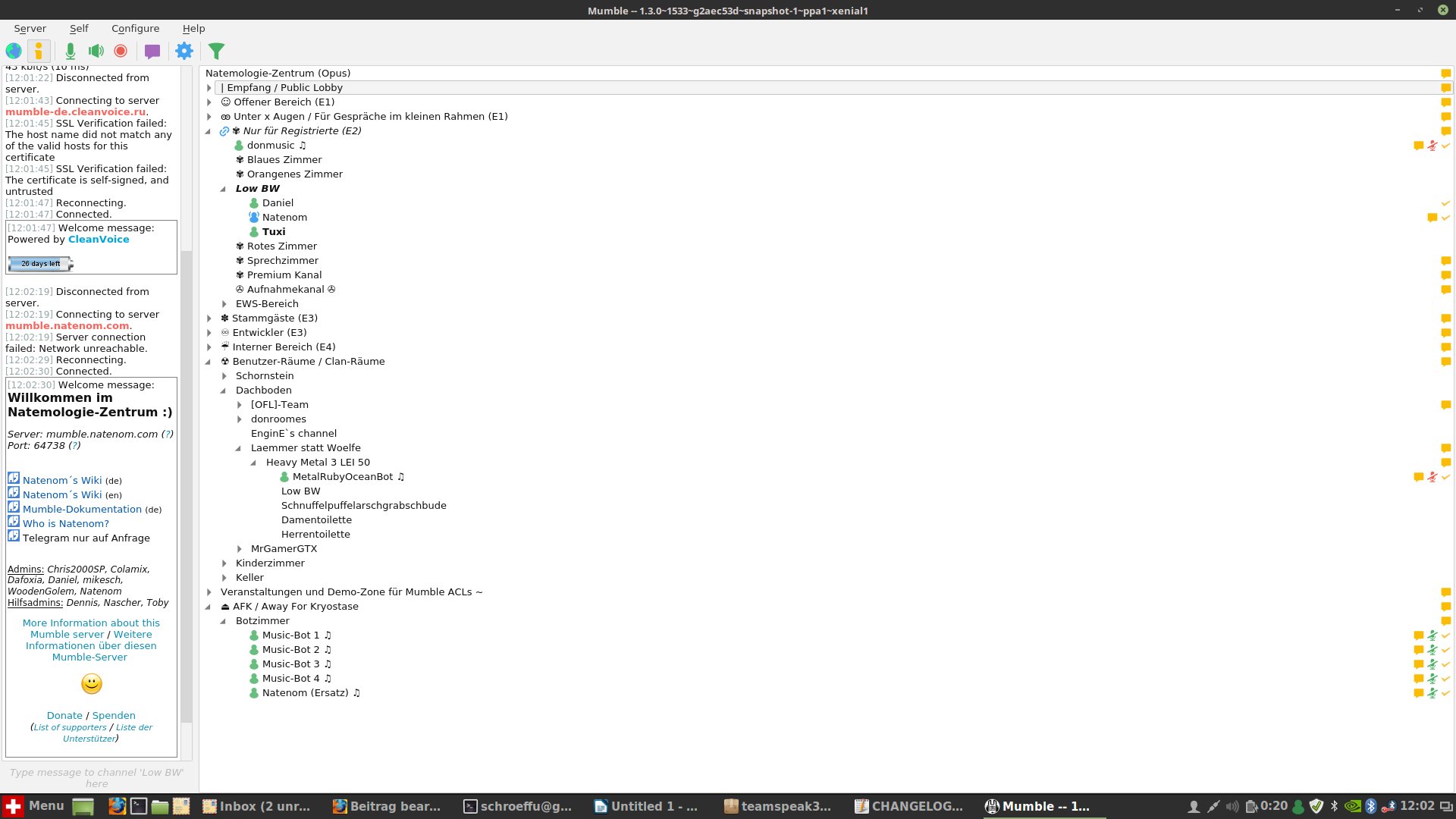Open server information icon
This screenshot has height=819, width=1456.
pyautogui.click(x=39, y=51)
